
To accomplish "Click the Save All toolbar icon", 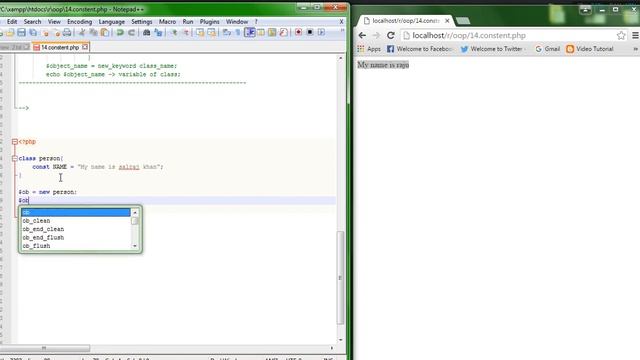I will (33, 32).
